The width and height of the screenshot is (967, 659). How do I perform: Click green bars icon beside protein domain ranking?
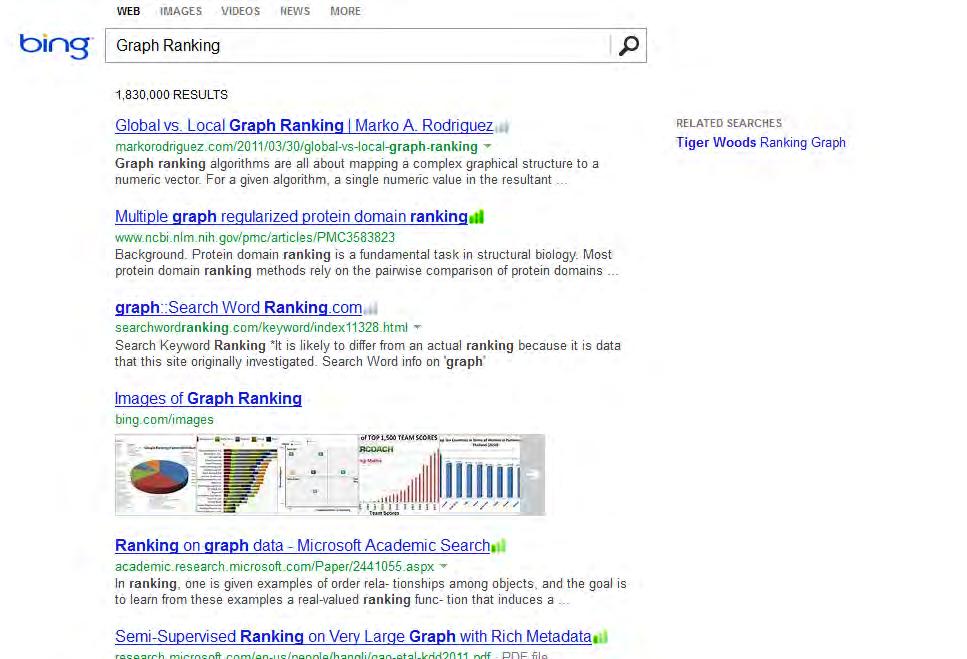477,217
